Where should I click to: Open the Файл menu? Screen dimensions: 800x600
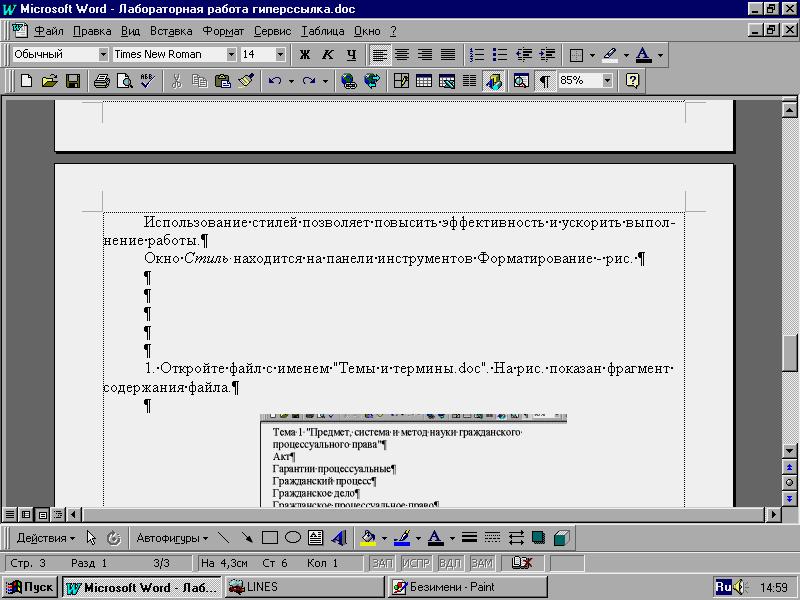(x=48, y=31)
